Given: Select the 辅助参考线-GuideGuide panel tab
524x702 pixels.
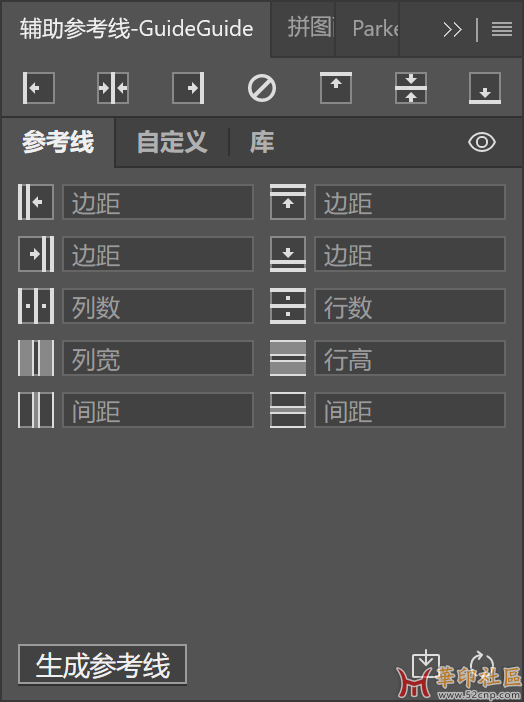Looking at the screenshot, I should coord(136,29).
